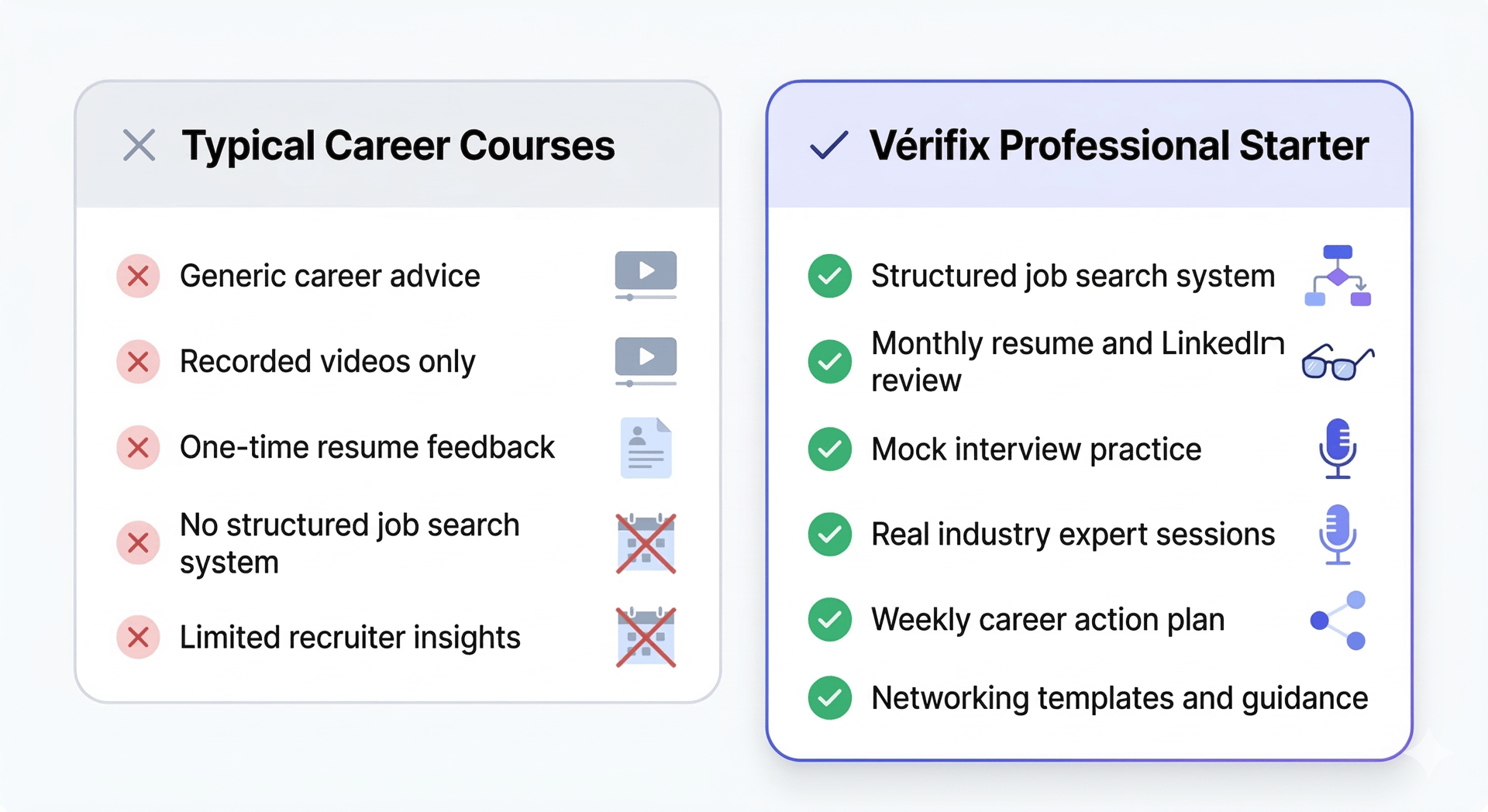
Task: Click microphone icon next to Mock interview practice
Action: [x=1338, y=449]
